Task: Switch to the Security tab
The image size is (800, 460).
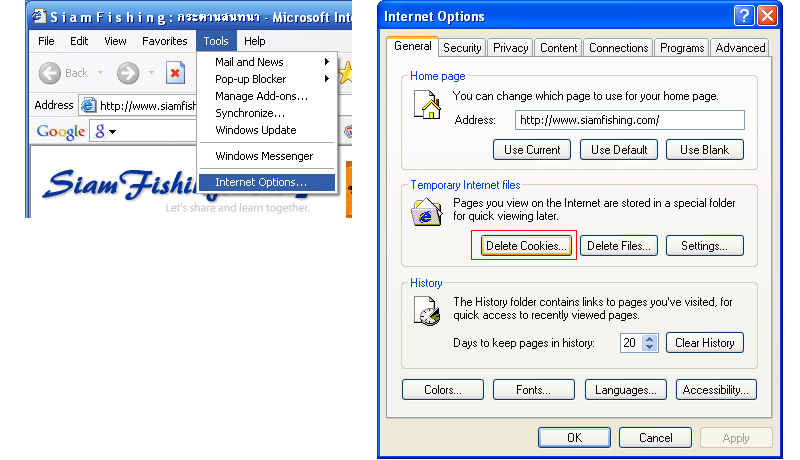Action: [462, 47]
